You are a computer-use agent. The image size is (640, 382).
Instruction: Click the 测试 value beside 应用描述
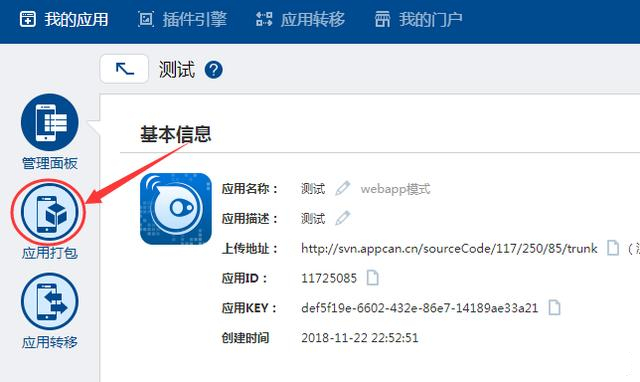313,219
